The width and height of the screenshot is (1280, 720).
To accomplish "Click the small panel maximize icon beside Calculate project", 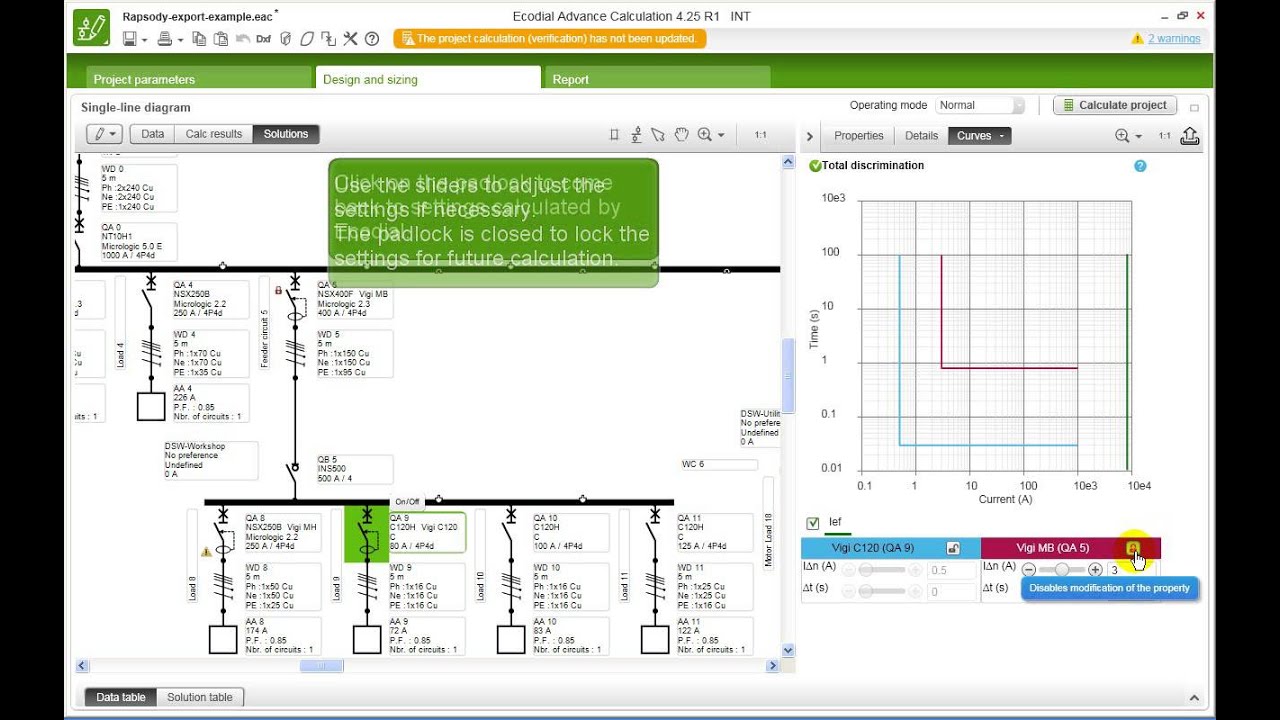I will [x=1194, y=107].
